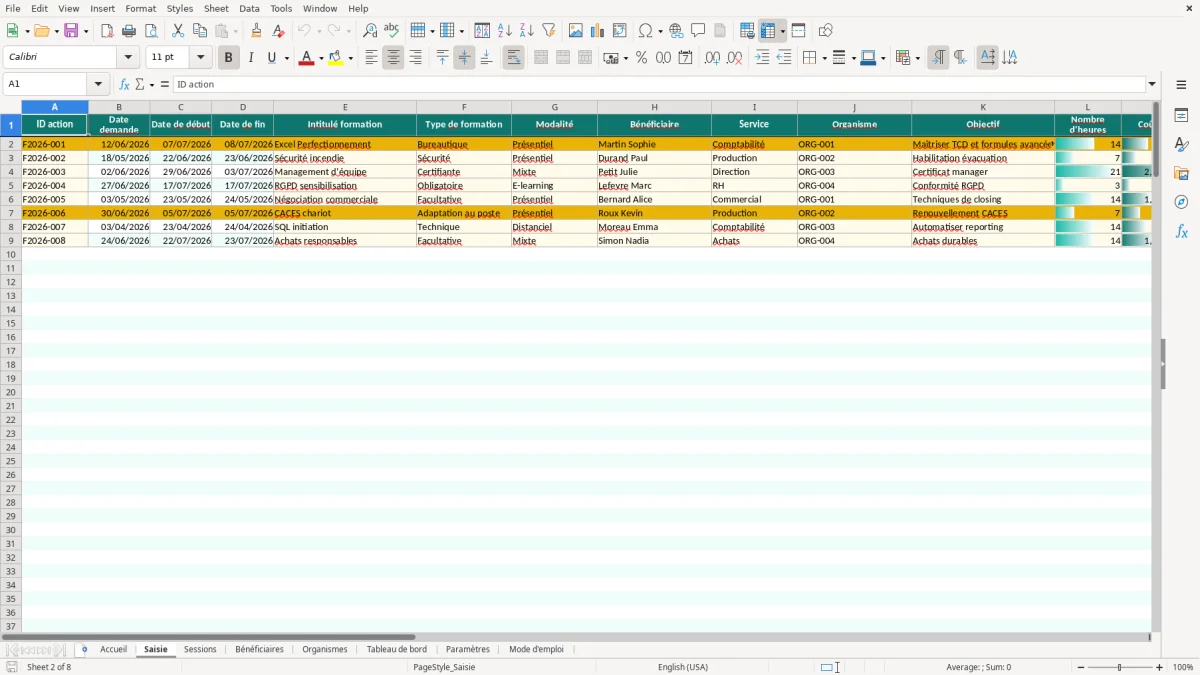Open Print Preview from the toolbar
The image size is (1200, 675).
pyautogui.click(x=150, y=31)
